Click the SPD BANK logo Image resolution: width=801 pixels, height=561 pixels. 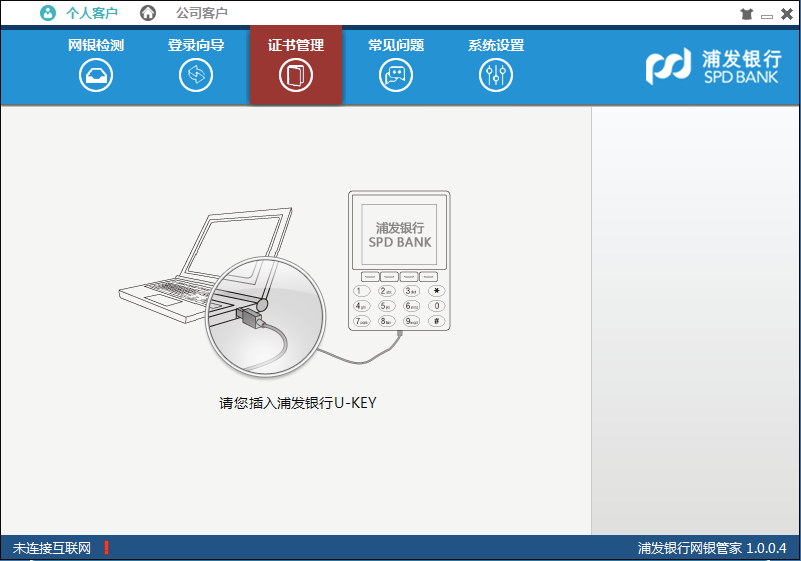pyautogui.click(x=712, y=67)
